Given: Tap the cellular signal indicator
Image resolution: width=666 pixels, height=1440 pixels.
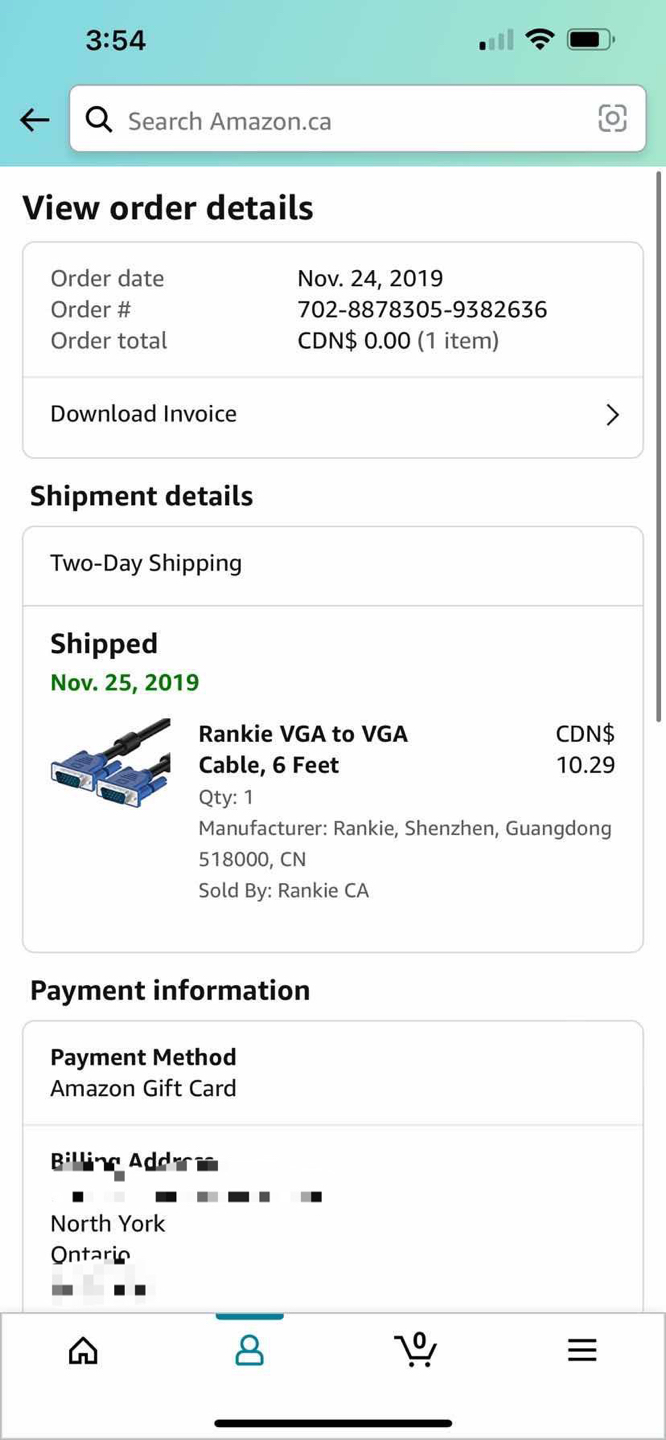Looking at the screenshot, I should [496, 41].
